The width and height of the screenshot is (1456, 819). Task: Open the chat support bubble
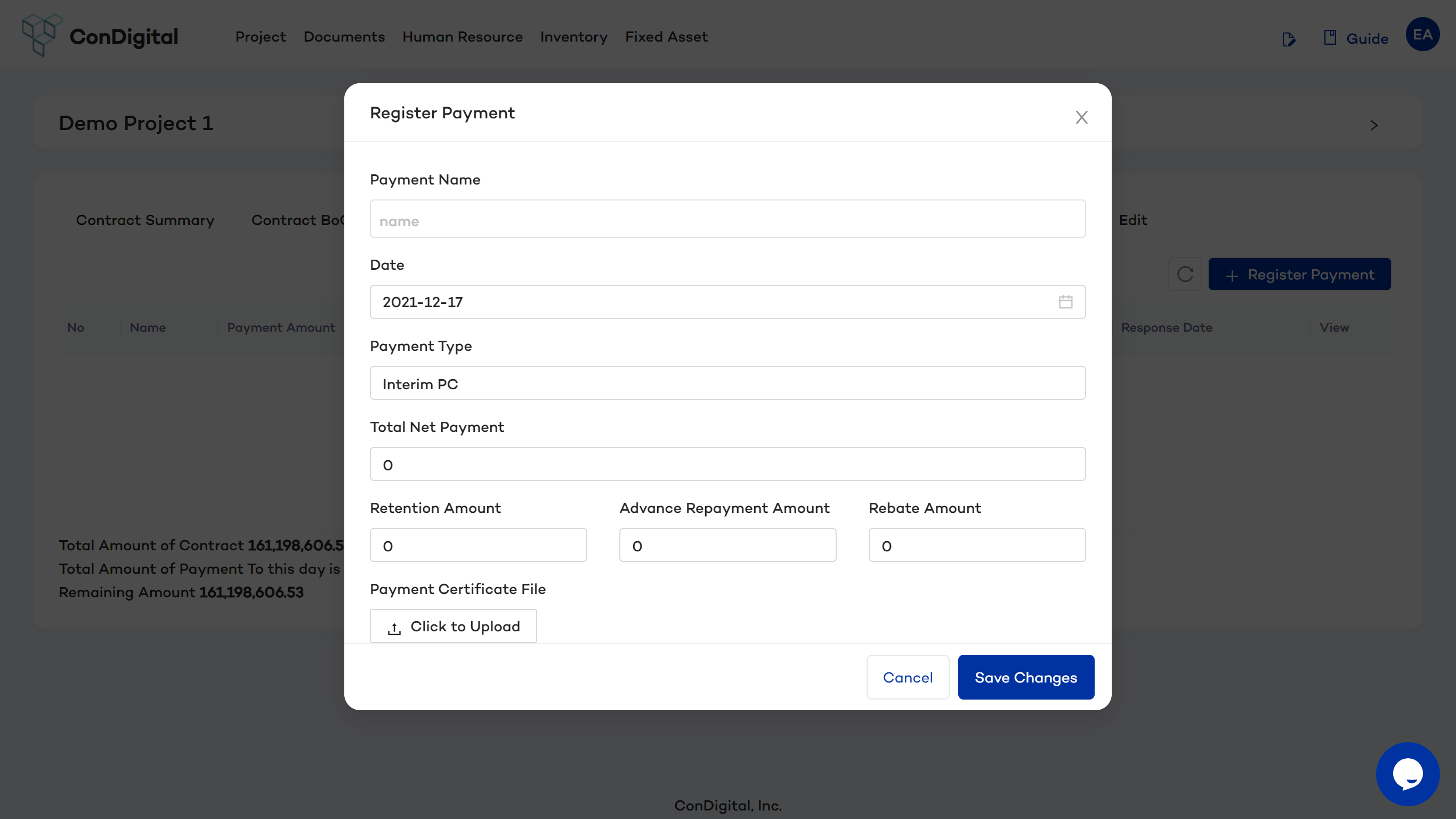pyautogui.click(x=1407, y=773)
